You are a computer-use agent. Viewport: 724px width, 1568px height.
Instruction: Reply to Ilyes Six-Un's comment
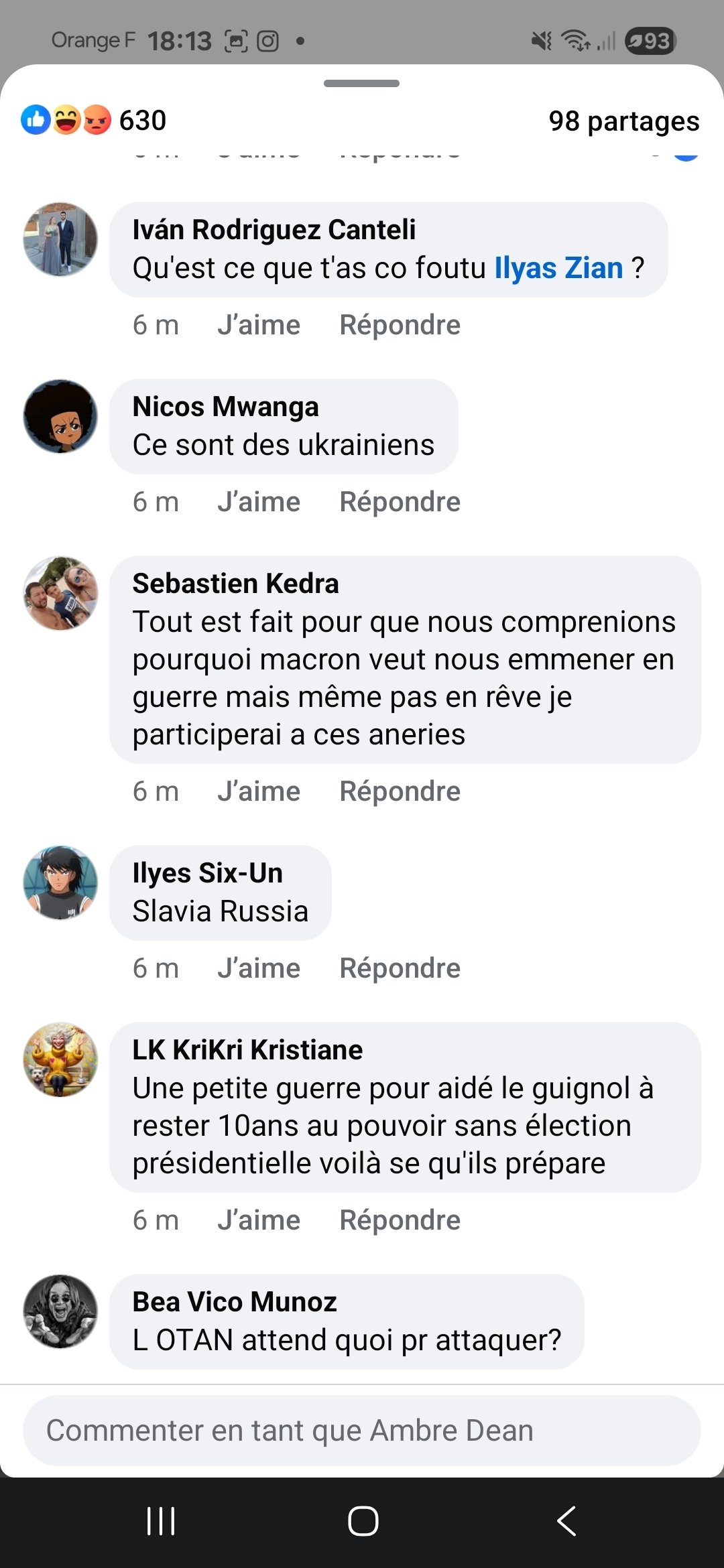tap(400, 968)
